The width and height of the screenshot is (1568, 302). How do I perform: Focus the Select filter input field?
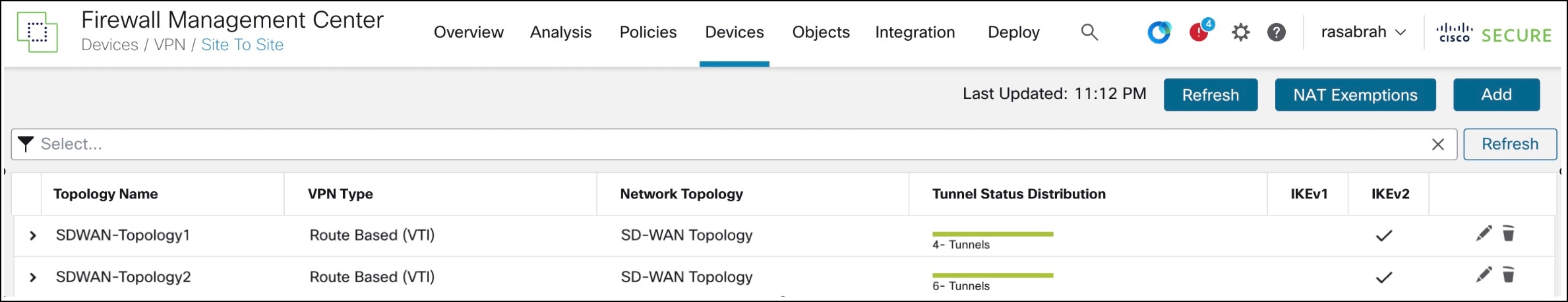[725, 144]
